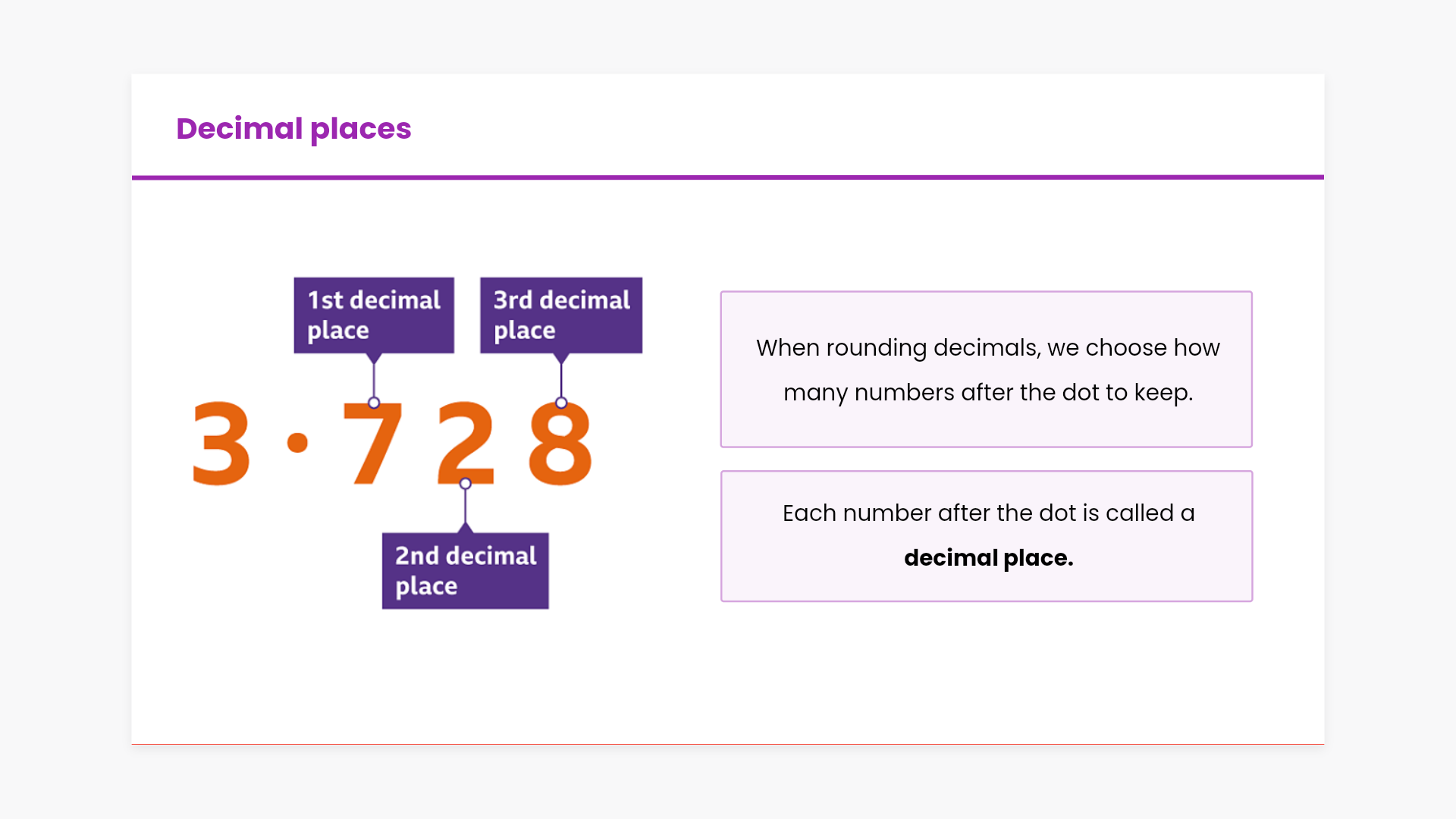The image size is (1456, 819).
Task: Click the orange decimal point dot
Action: (298, 442)
